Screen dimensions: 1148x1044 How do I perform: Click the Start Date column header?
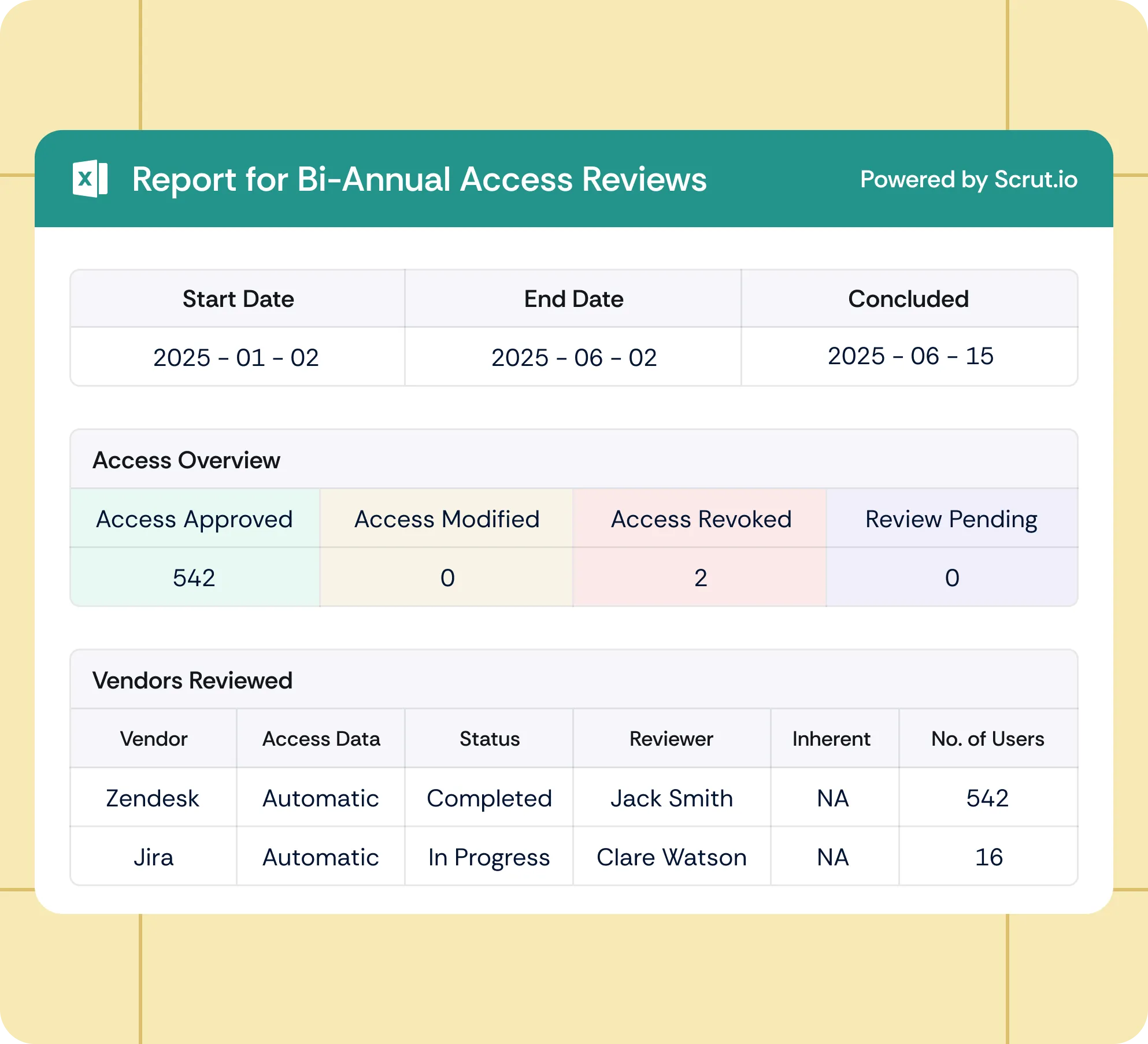[238, 299]
